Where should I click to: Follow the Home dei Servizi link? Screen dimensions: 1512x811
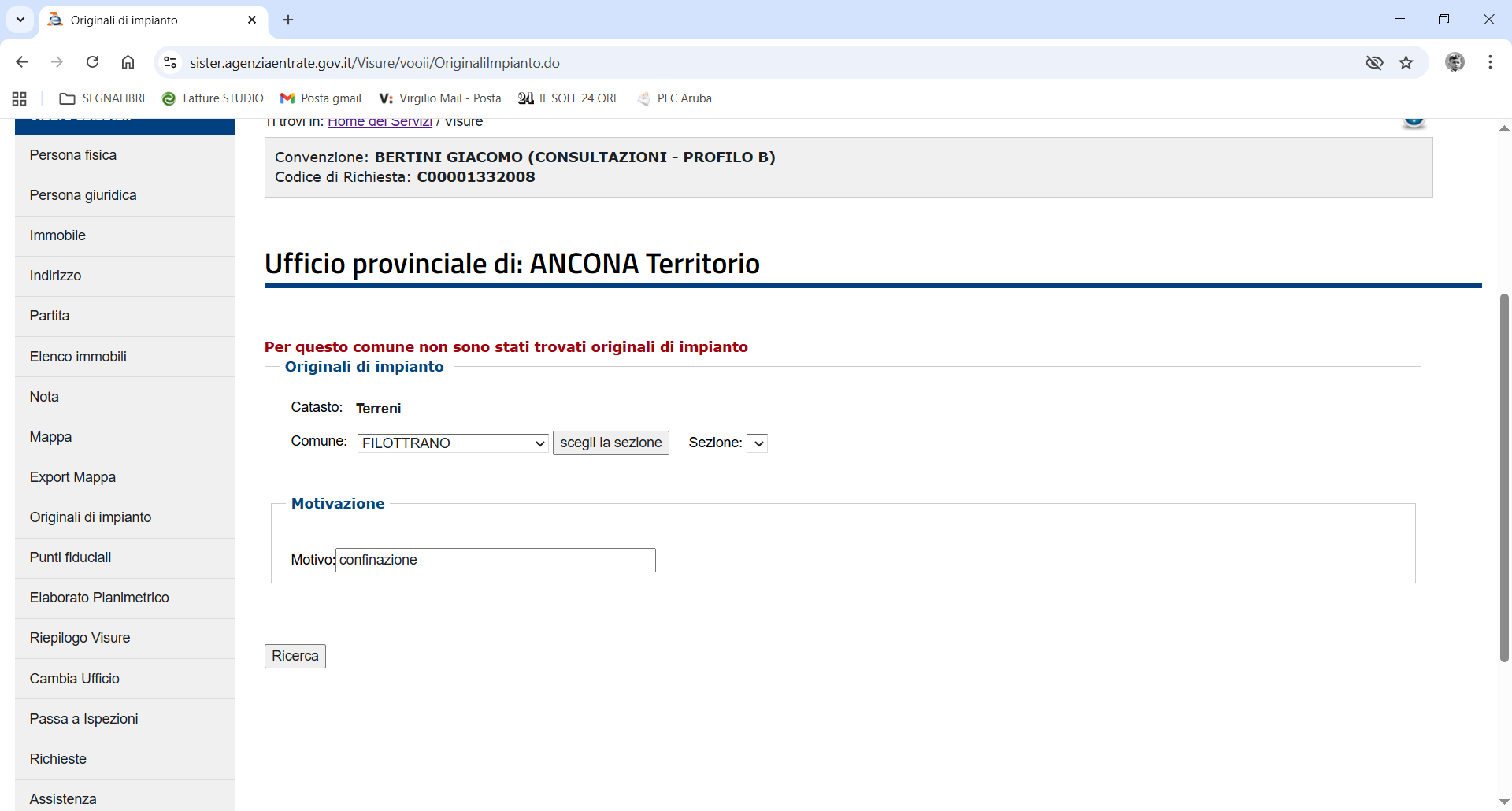pyautogui.click(x=380, y=122)
